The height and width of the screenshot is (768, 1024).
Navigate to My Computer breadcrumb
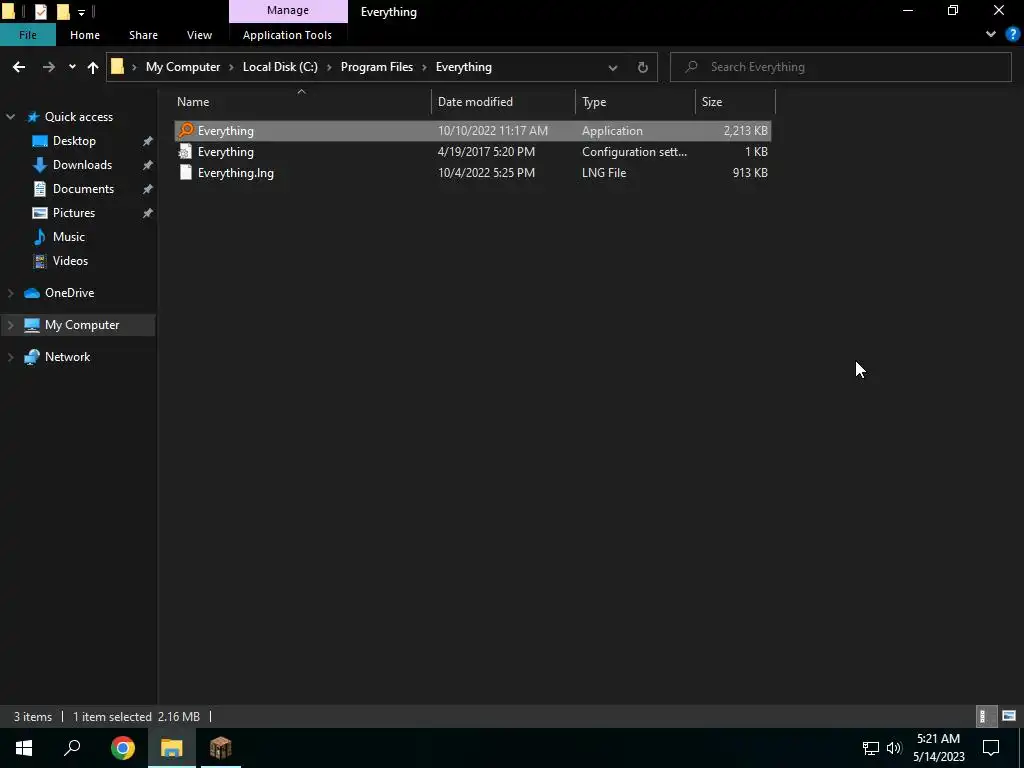click(x=183, y=67)
